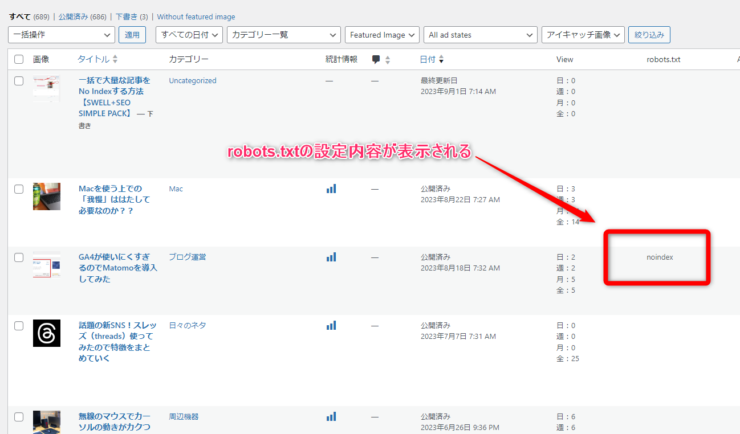Expand the All ad states dropdown
This screenshot has height=434, width=740.
click(x=476, y=35)
